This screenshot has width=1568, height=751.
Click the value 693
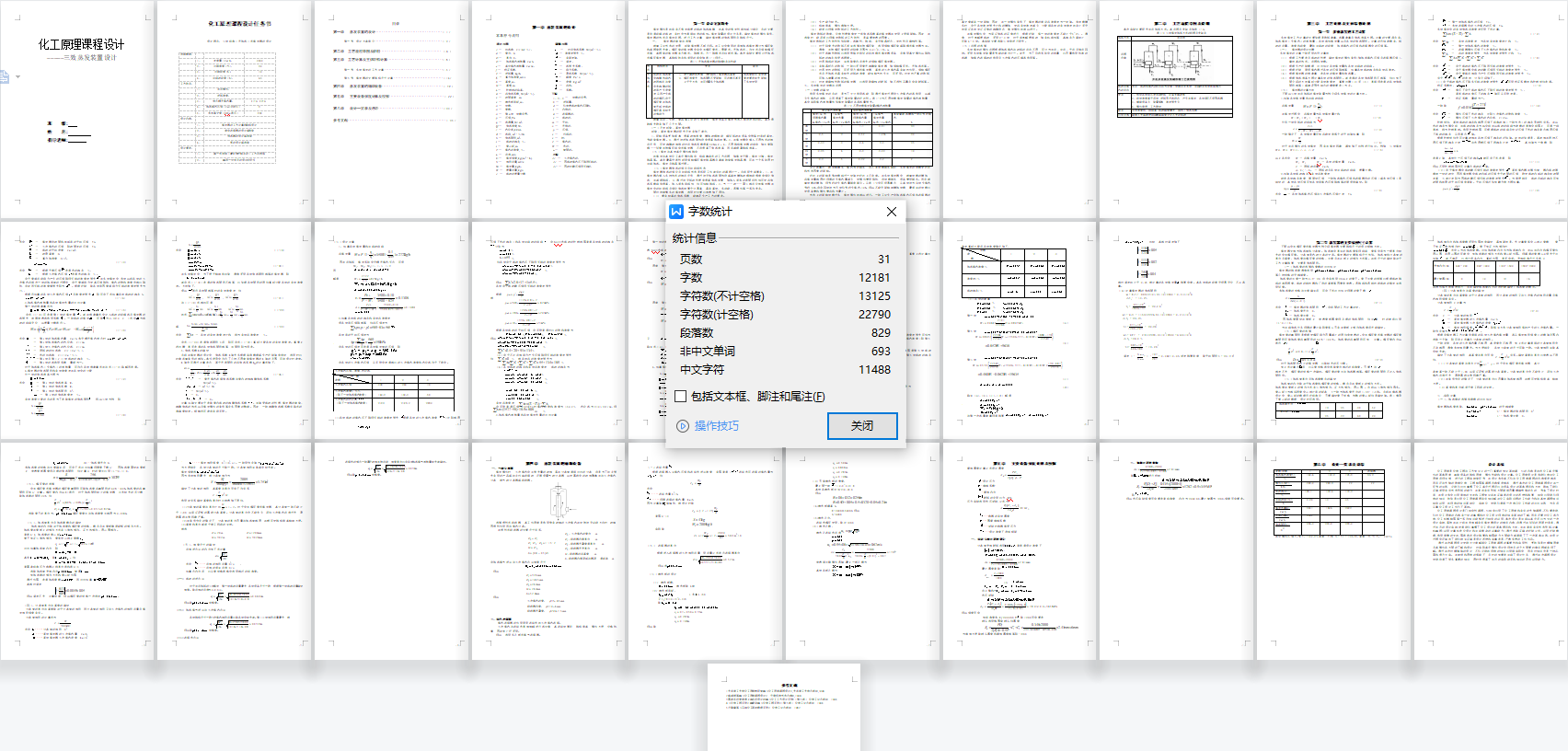pos(881,352)
